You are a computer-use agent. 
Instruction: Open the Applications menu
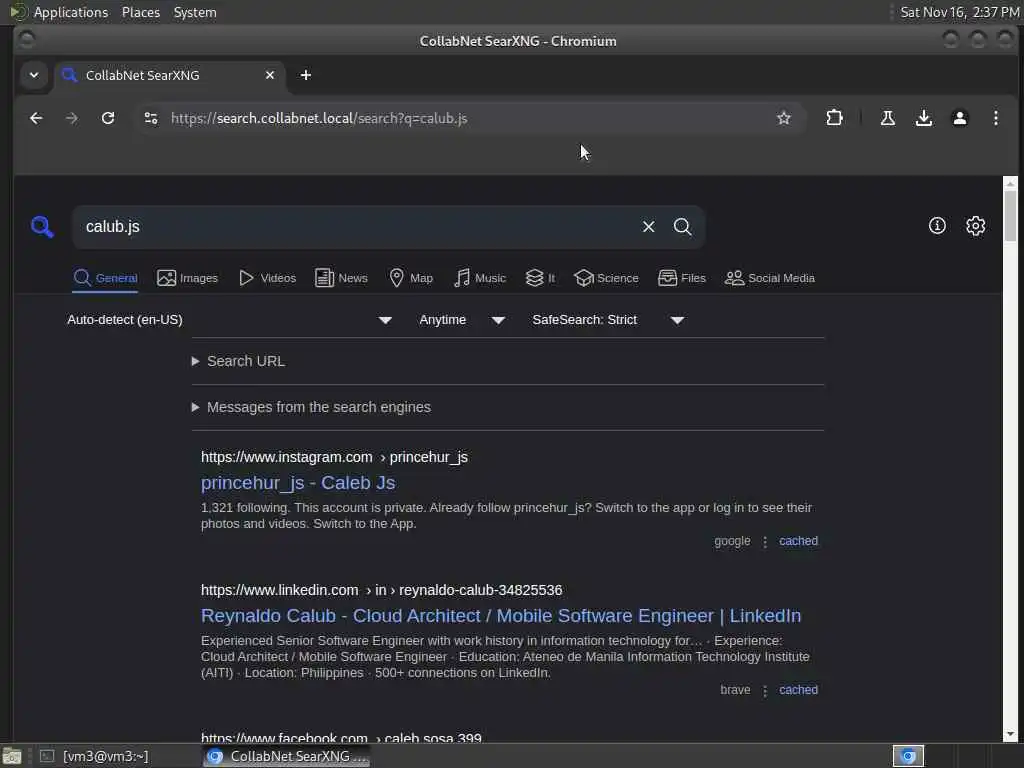click(71, 12)
